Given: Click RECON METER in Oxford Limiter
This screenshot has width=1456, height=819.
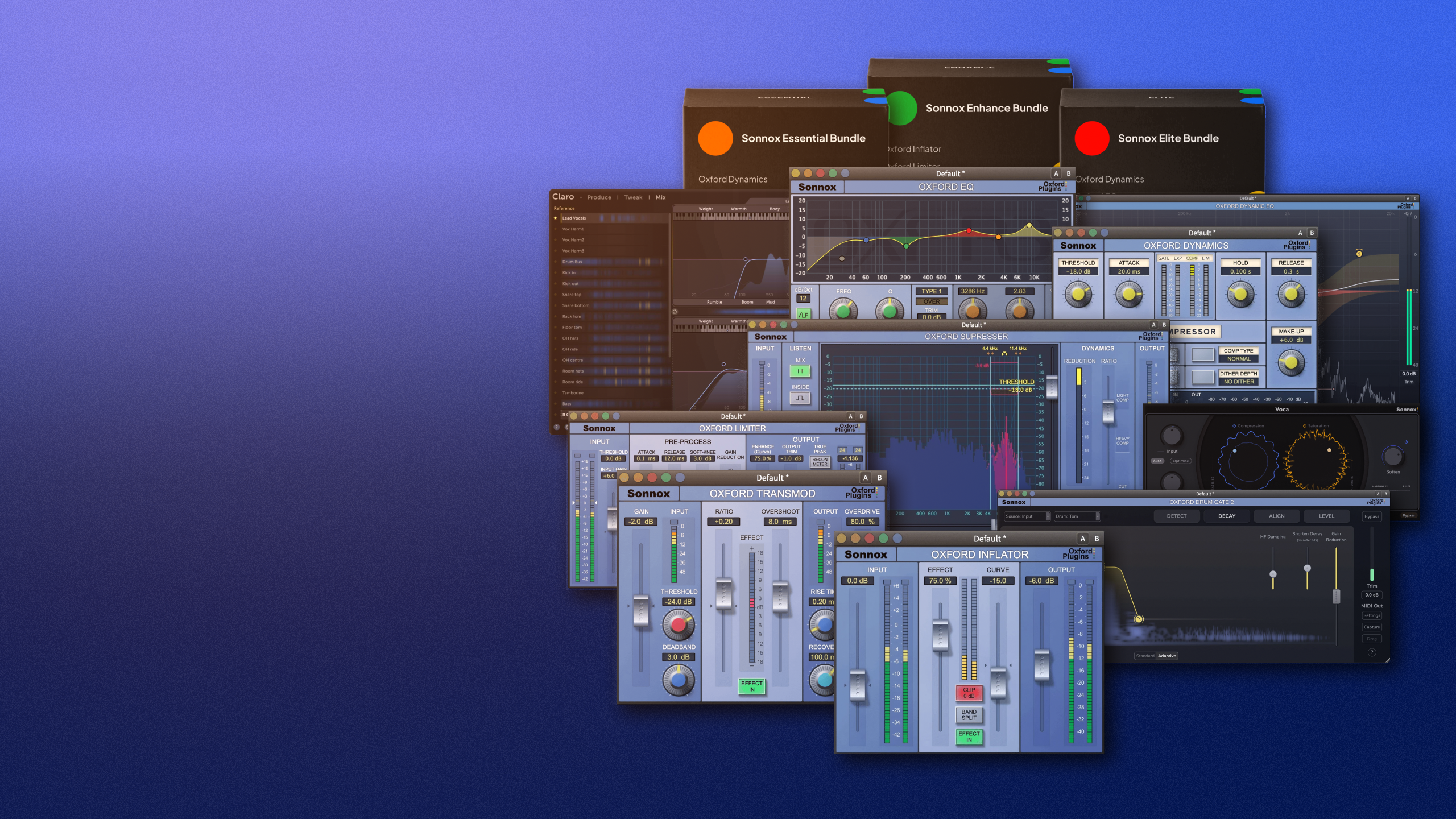Looking at the screenshot, I should tap(820, 462).
